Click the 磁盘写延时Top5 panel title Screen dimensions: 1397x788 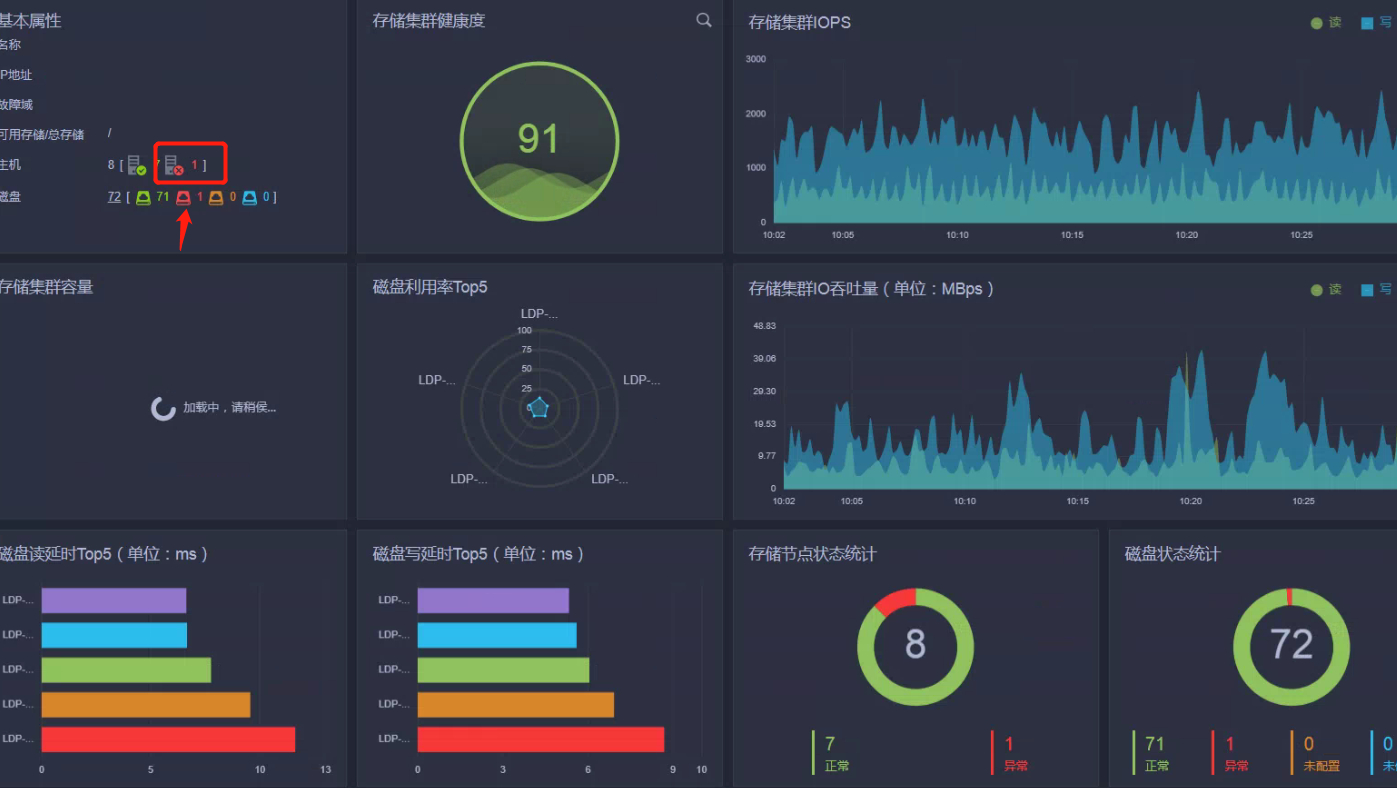478,554
